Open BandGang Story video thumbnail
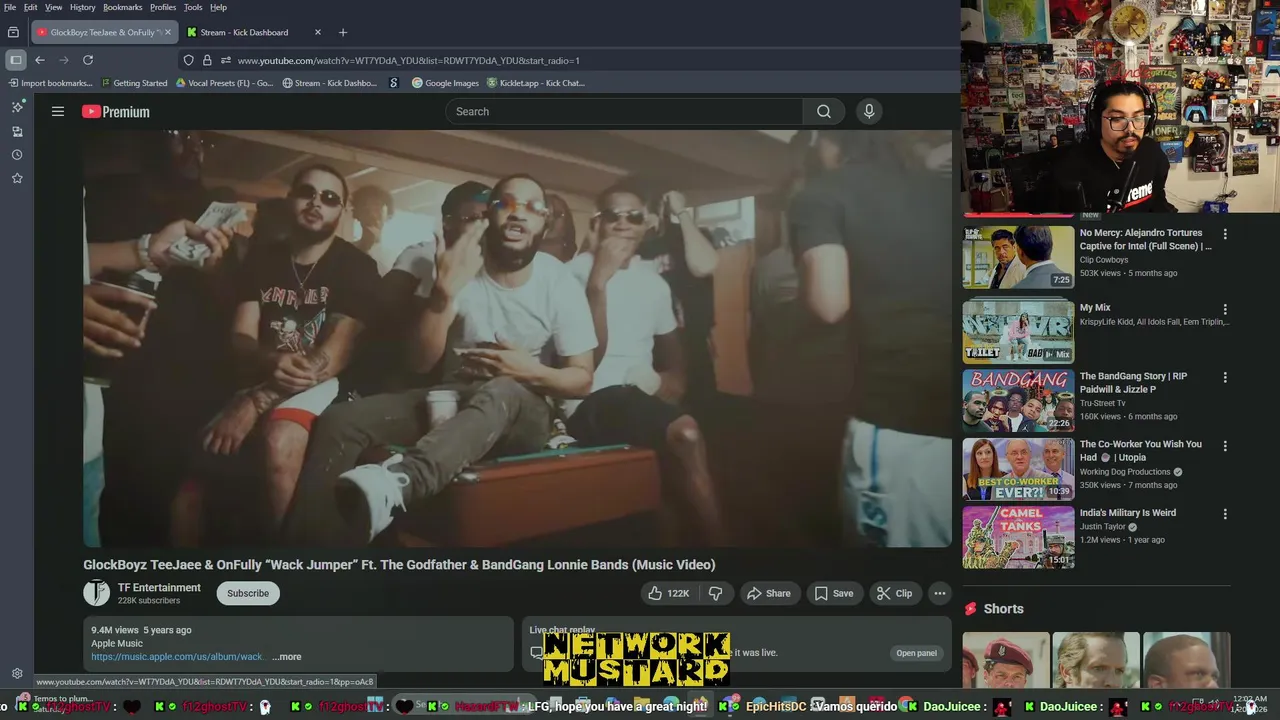 coord(1018,400)
